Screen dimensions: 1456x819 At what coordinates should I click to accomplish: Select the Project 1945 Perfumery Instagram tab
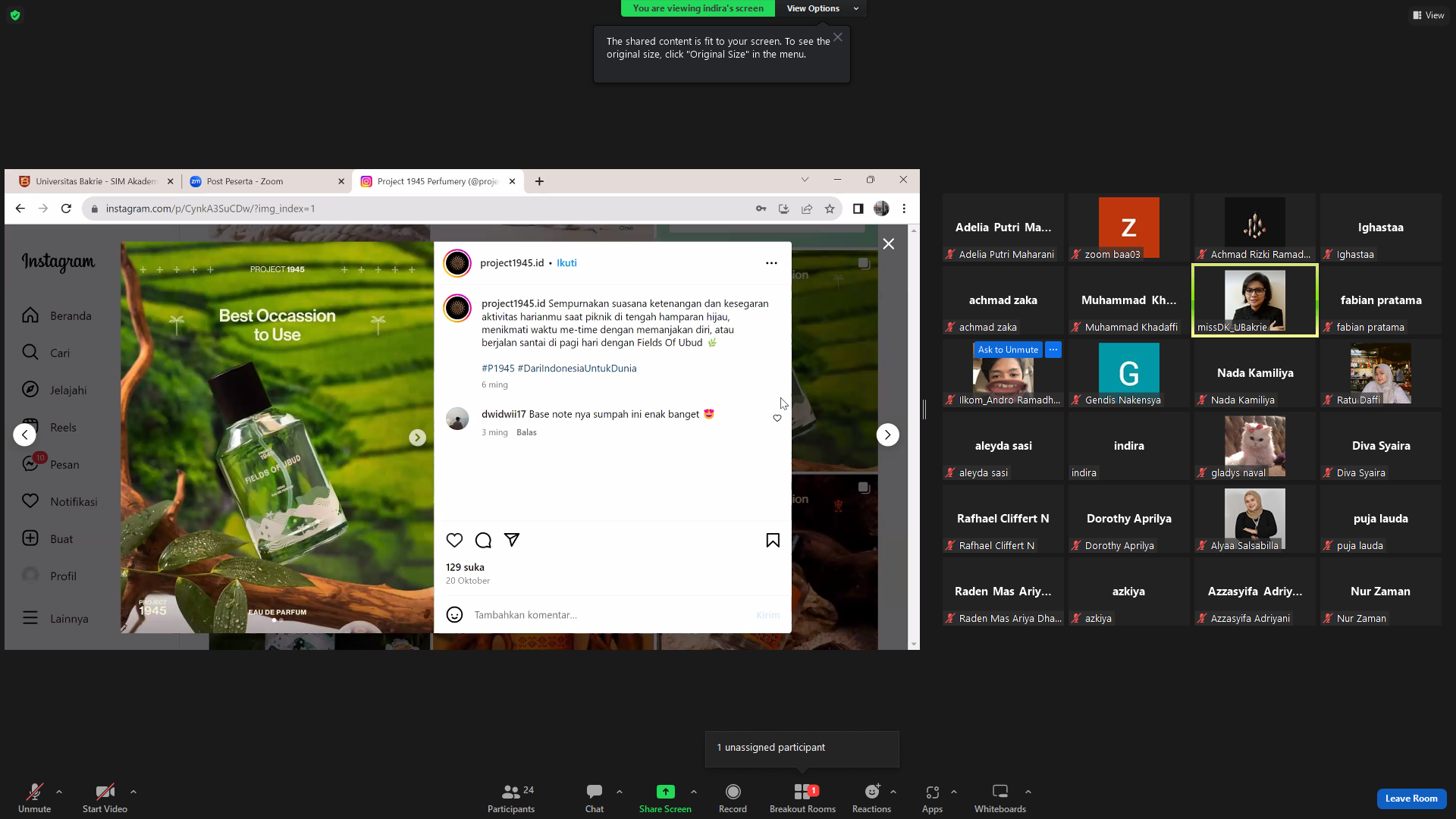click(438, 181)
